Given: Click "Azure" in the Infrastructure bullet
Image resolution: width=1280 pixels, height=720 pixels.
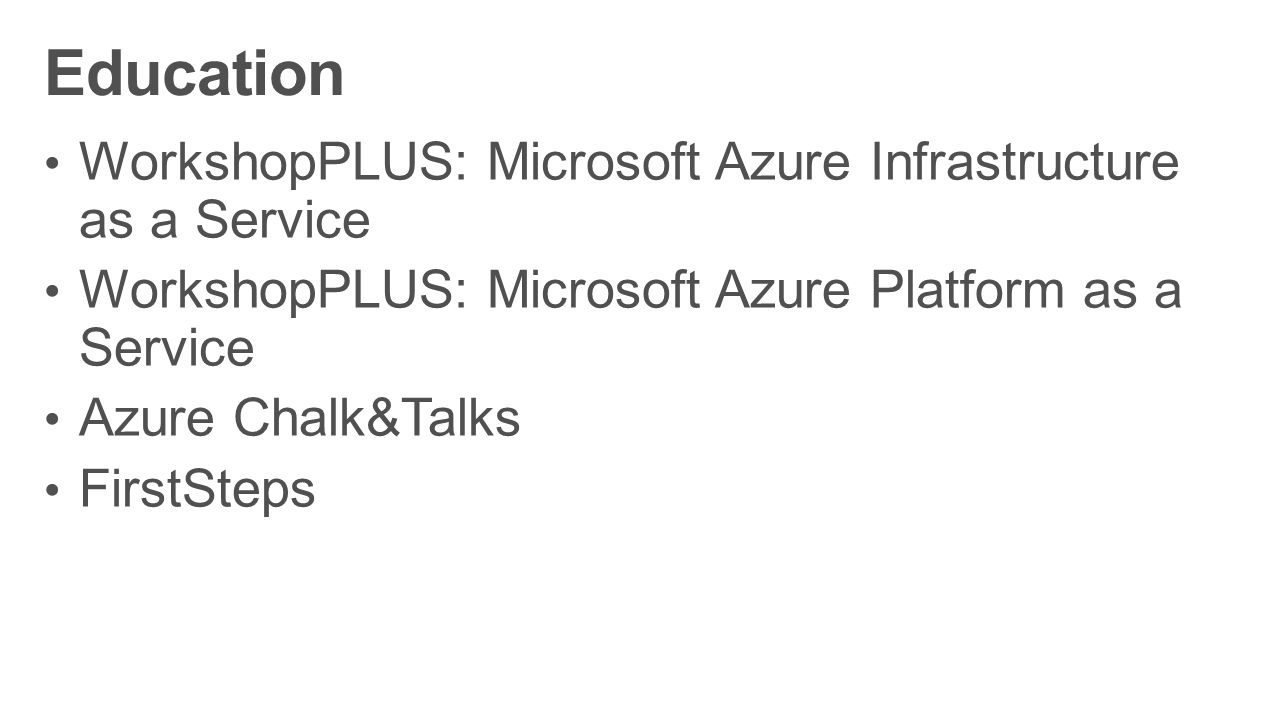Looking at the screenshot, I should coord(785,162).
